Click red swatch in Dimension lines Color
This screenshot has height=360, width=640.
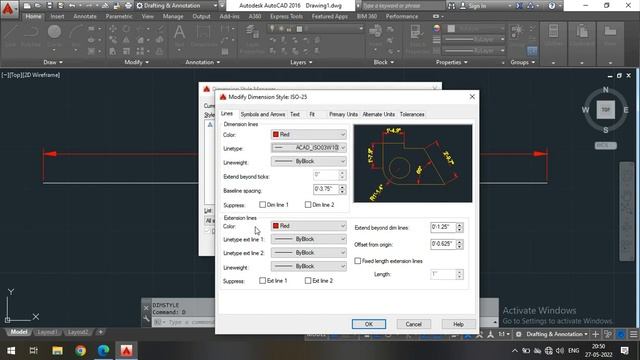(276, 134)
